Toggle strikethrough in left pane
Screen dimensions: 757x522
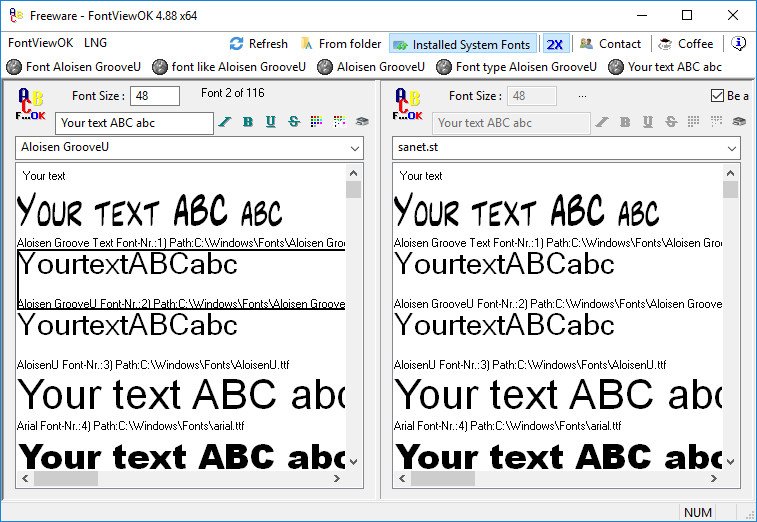click(x=294, y=122)
